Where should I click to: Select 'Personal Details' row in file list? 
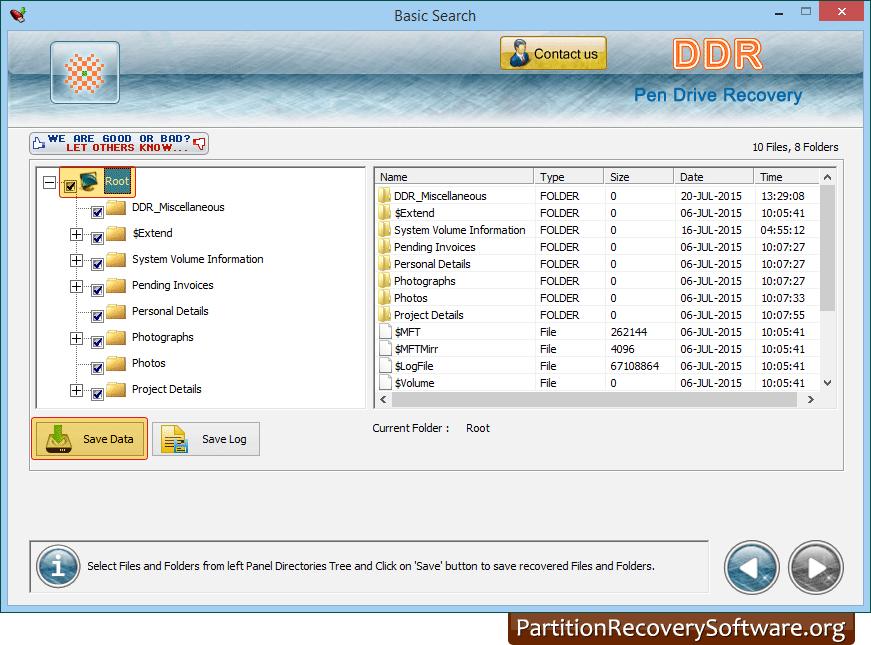(x=598, y=264)
